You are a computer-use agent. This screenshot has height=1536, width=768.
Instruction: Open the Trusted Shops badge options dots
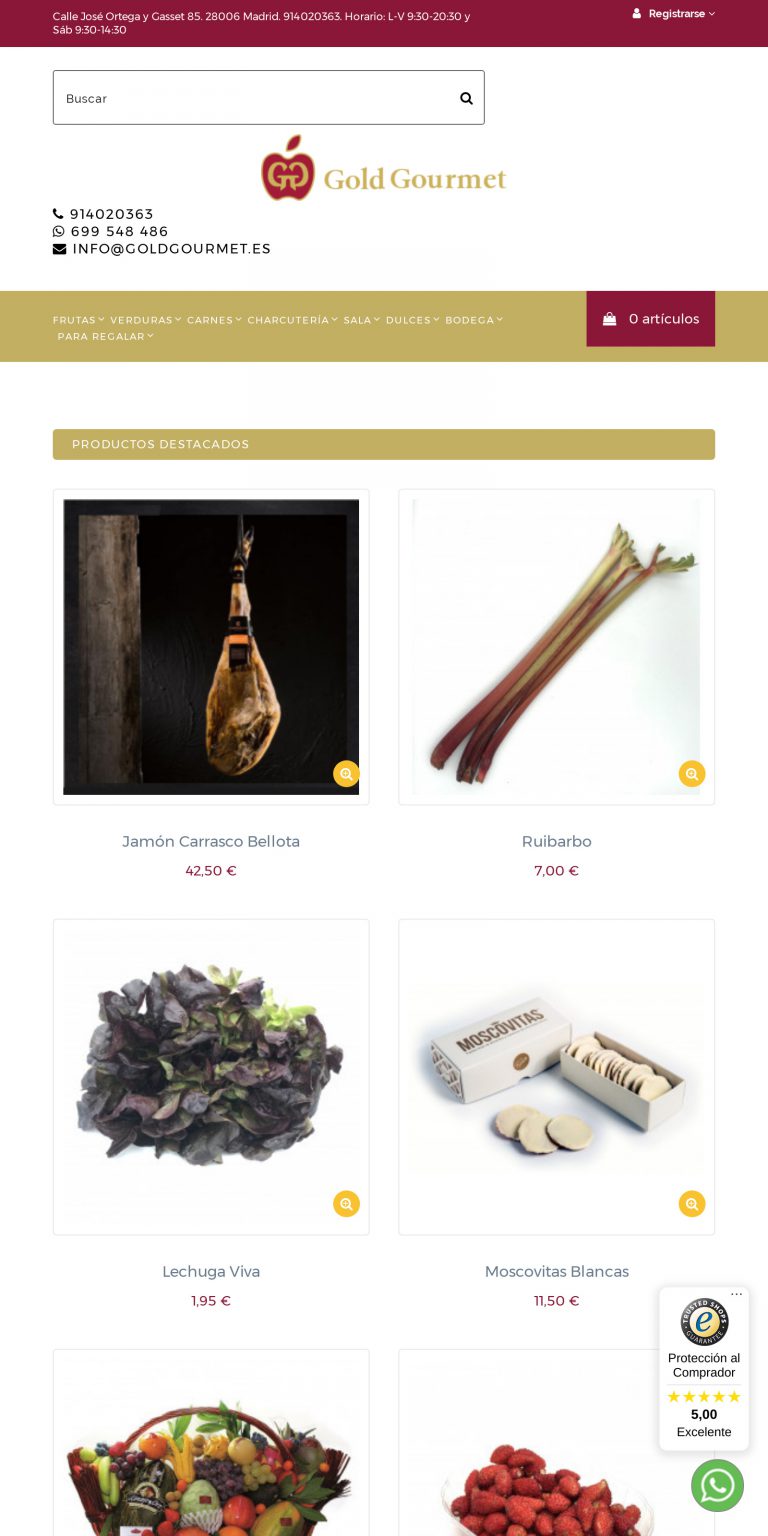click(x=737, y=1295)
